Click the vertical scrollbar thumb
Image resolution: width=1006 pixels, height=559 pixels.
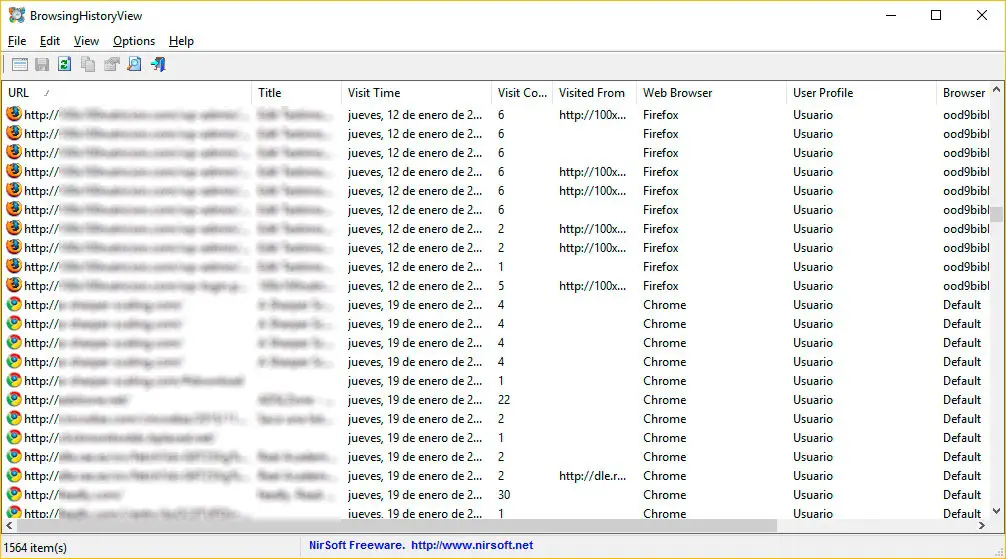click(996, 214)
